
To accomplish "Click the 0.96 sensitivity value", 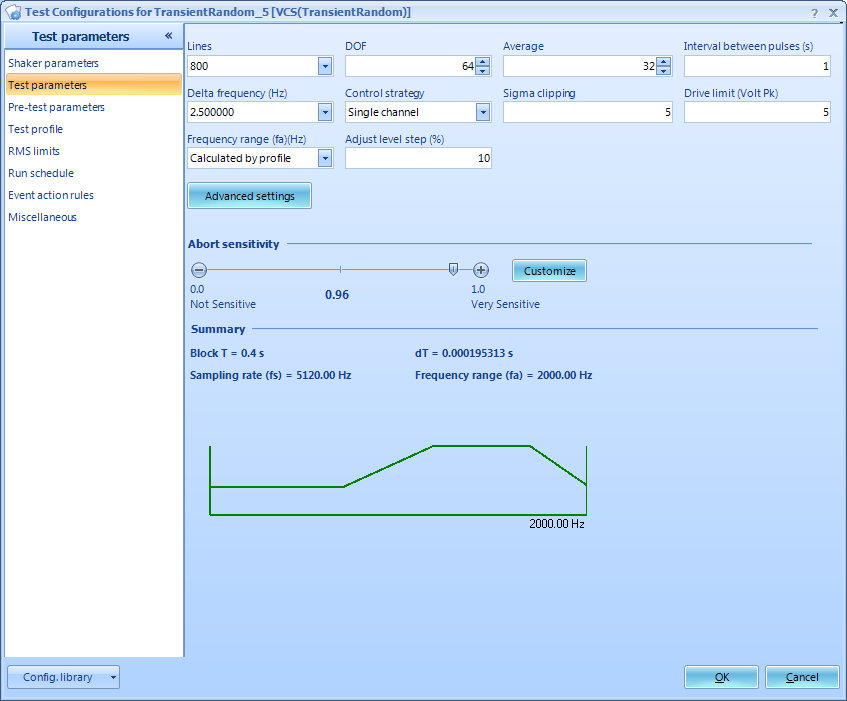I will point(337,295).
